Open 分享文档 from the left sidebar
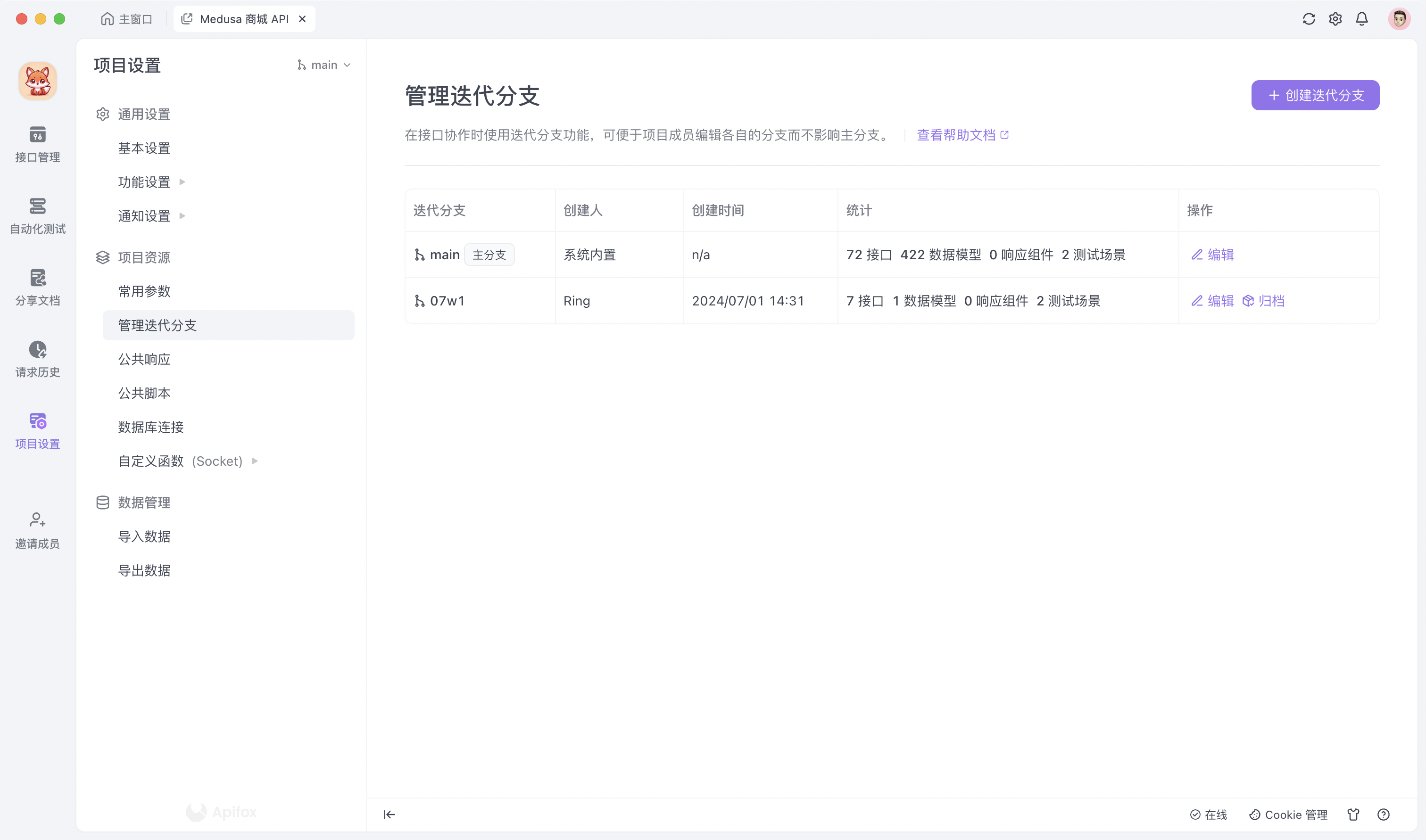 coord(37,286)
